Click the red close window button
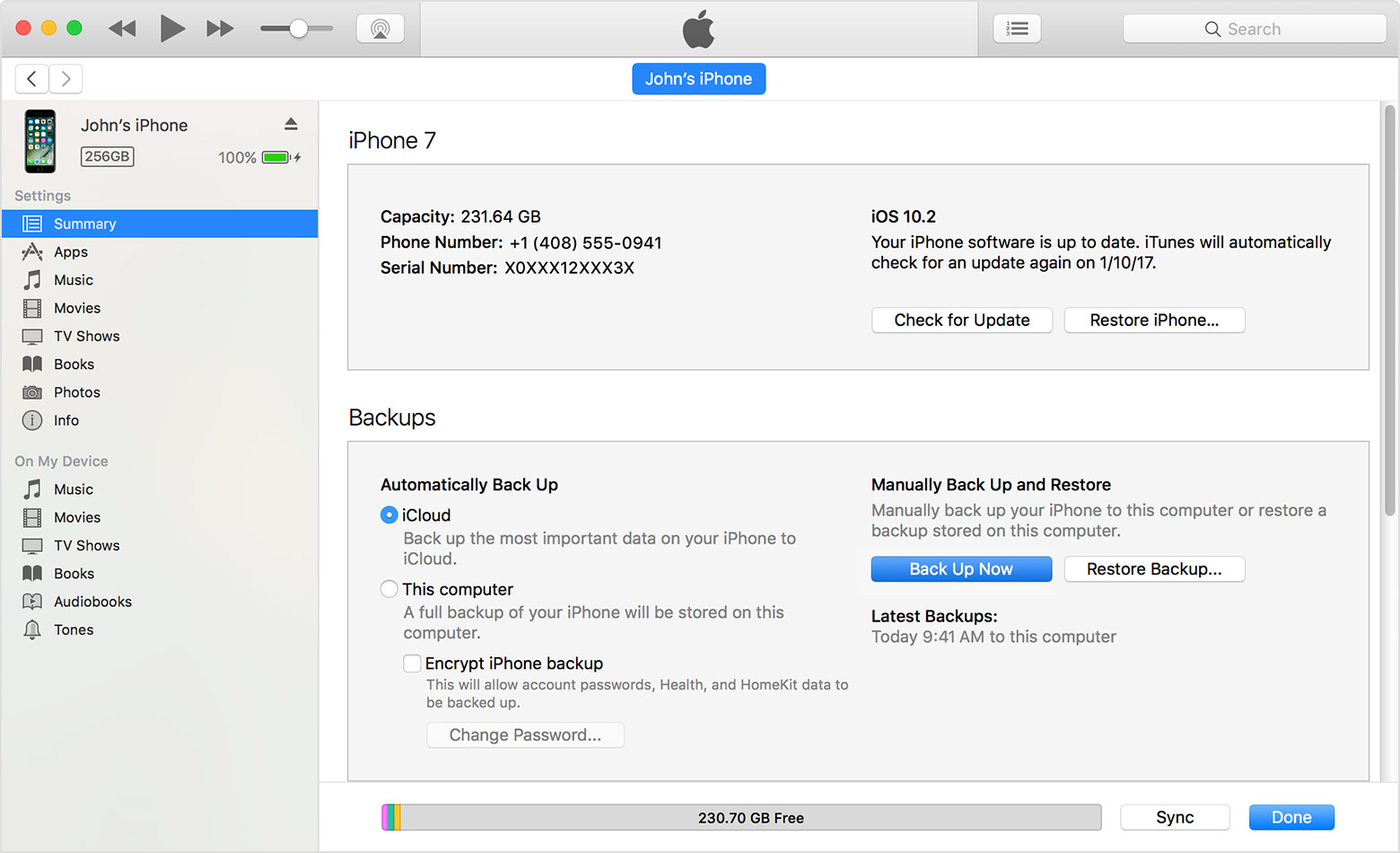Image resolution: width=1400 pixels, height=853 pixels. pos(24,28)
